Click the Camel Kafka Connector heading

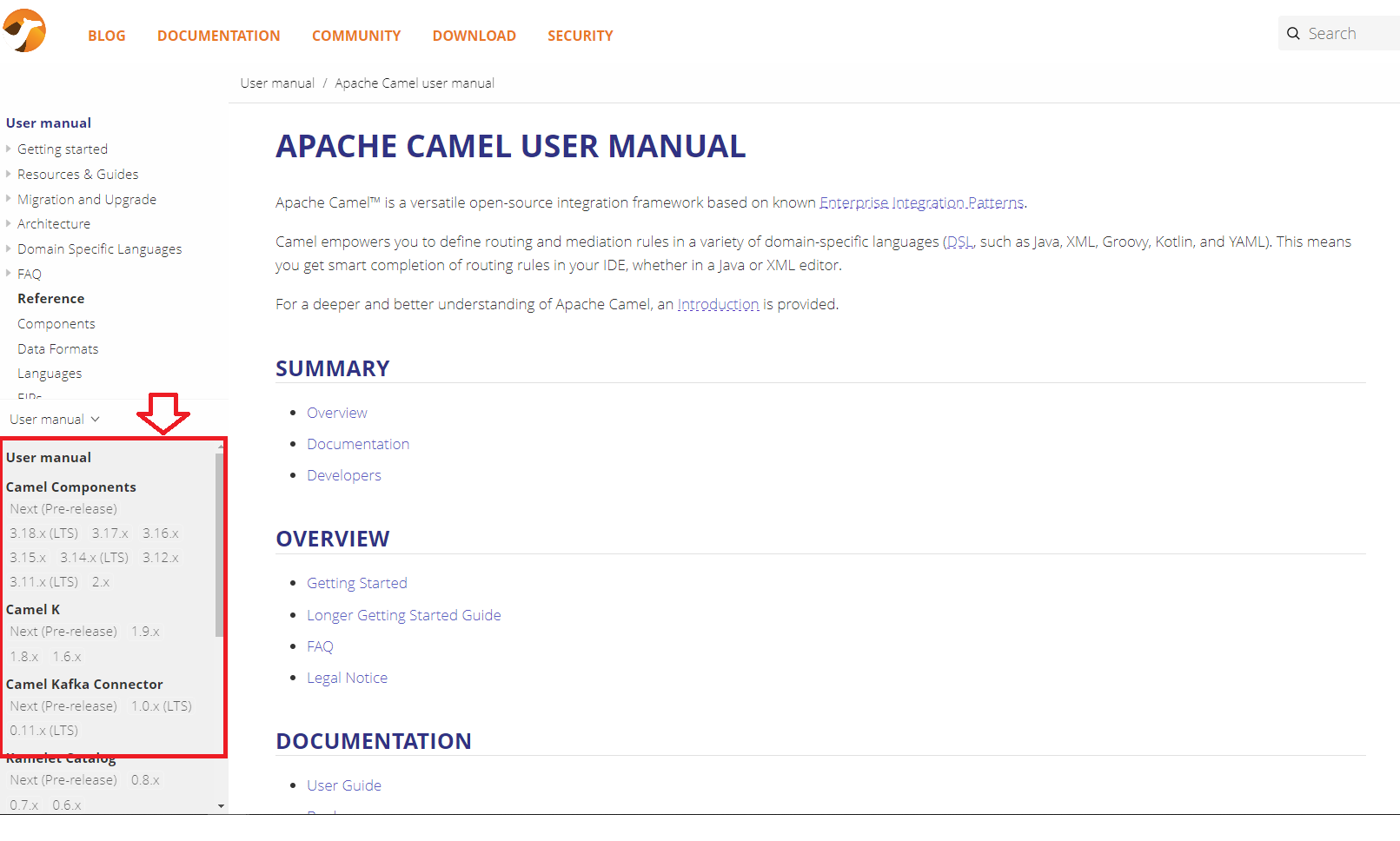84,685
